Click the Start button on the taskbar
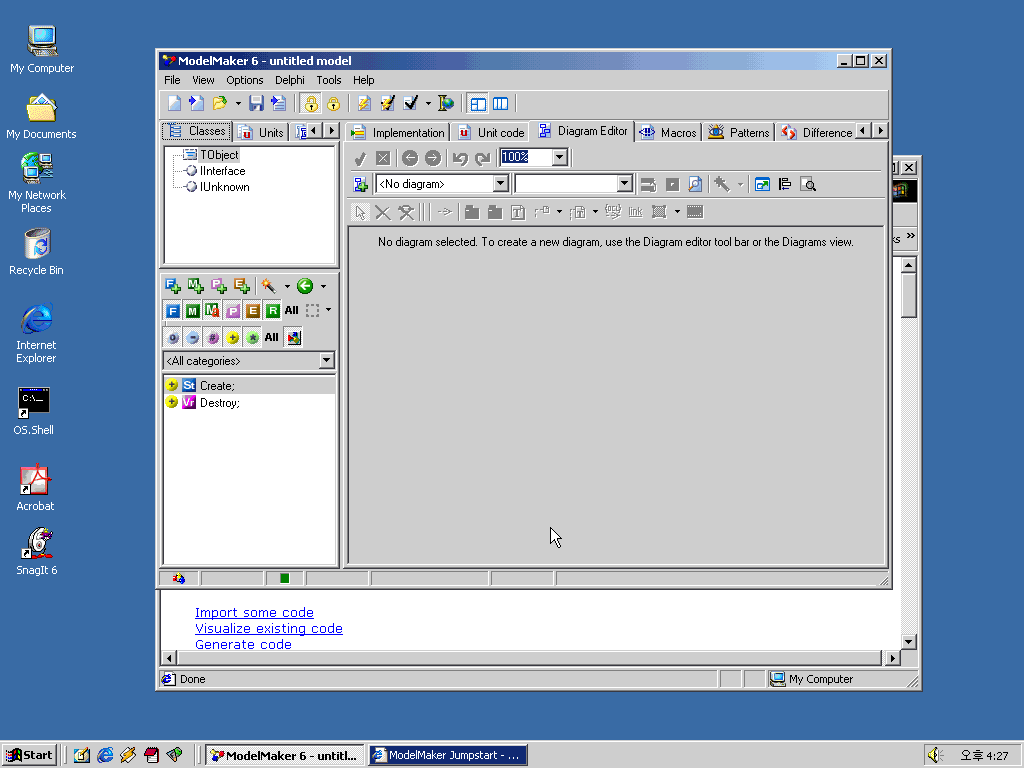Screen dimensions: 1024x768 pos(30,755)
